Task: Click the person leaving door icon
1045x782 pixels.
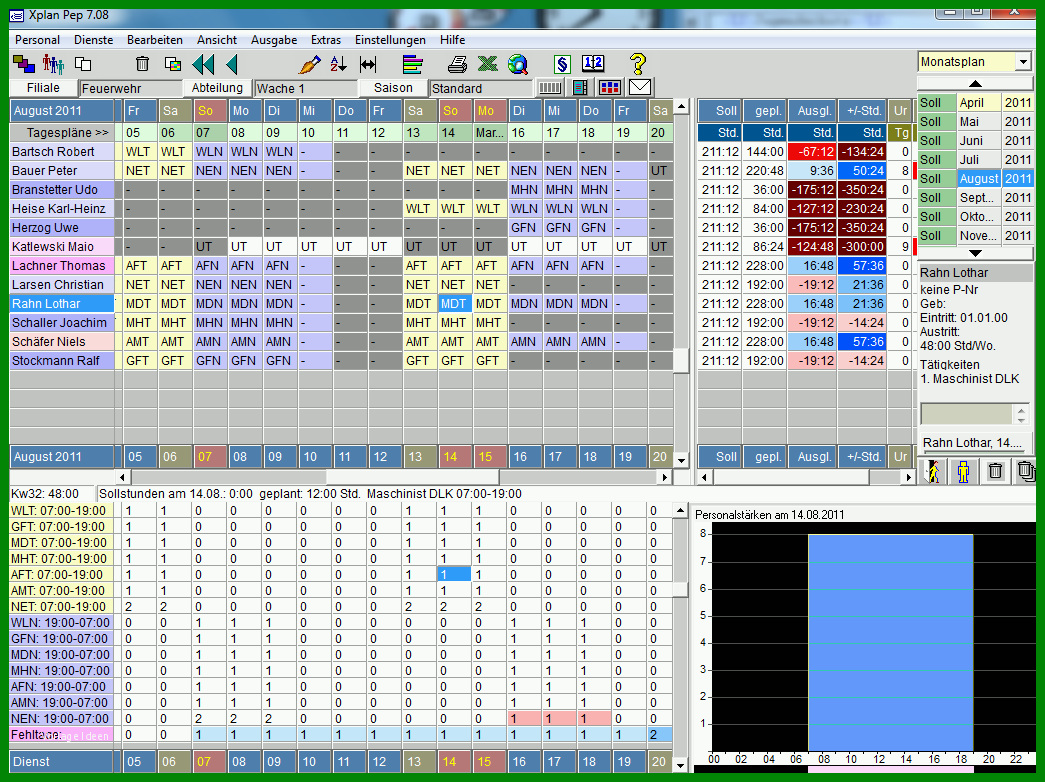Action: point(934,471)
